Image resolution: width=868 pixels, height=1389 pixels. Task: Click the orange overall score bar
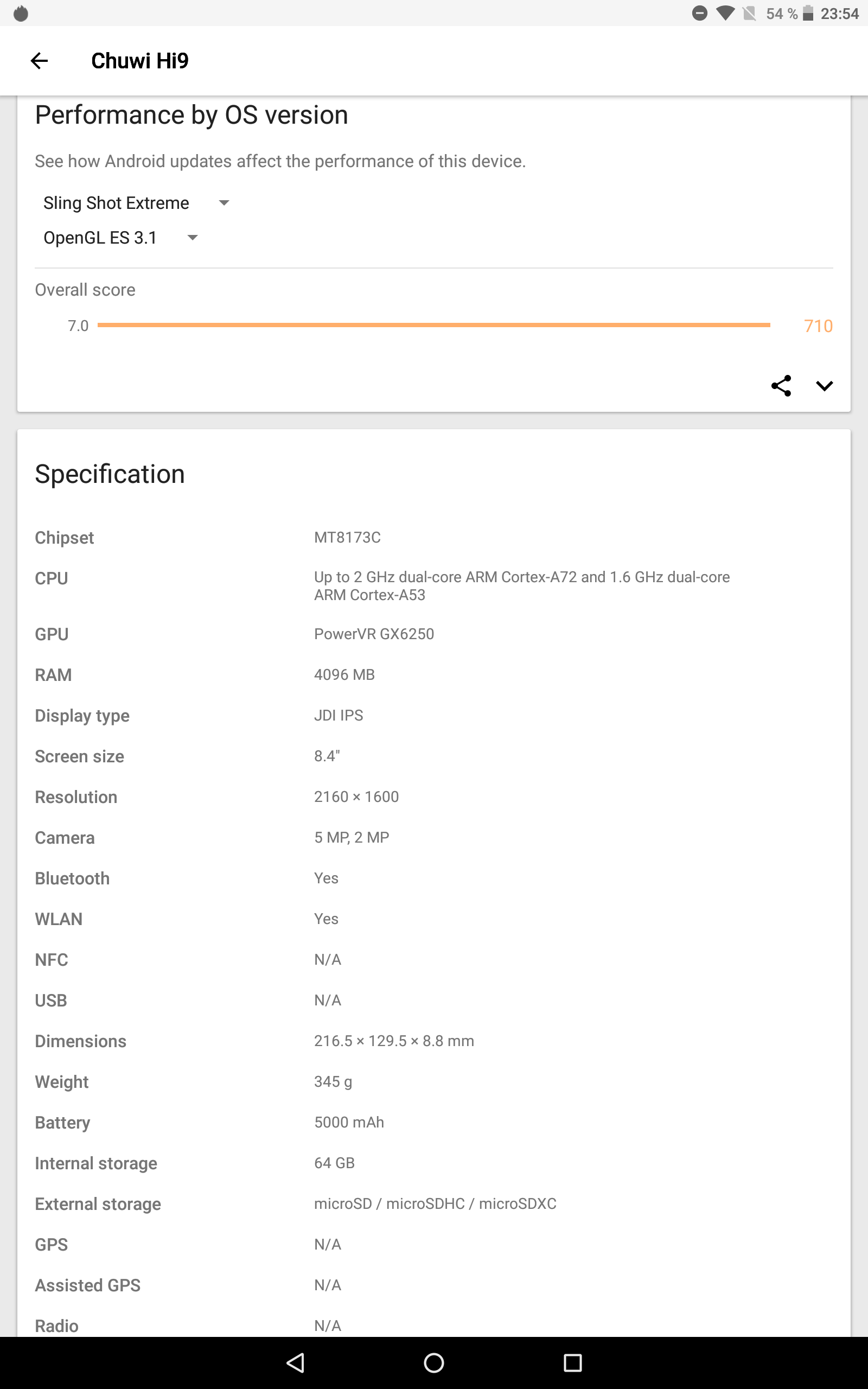[x=433, y=325]
